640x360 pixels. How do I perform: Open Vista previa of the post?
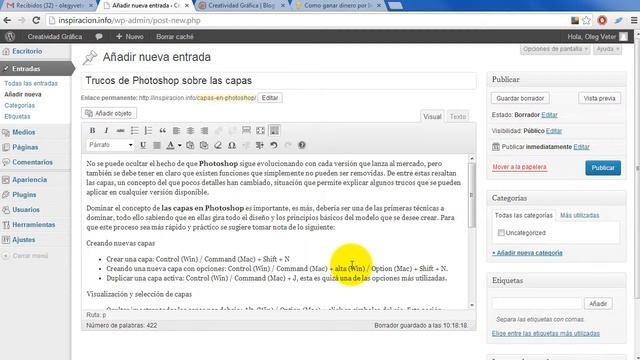pyautogui.click(x=599, y=98)
